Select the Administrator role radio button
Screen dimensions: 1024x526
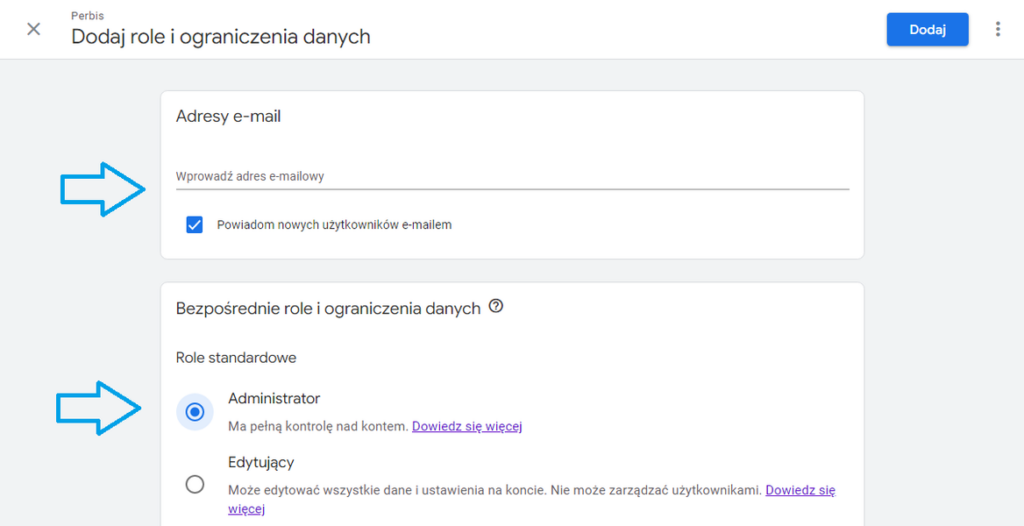(x=195, y=411)
